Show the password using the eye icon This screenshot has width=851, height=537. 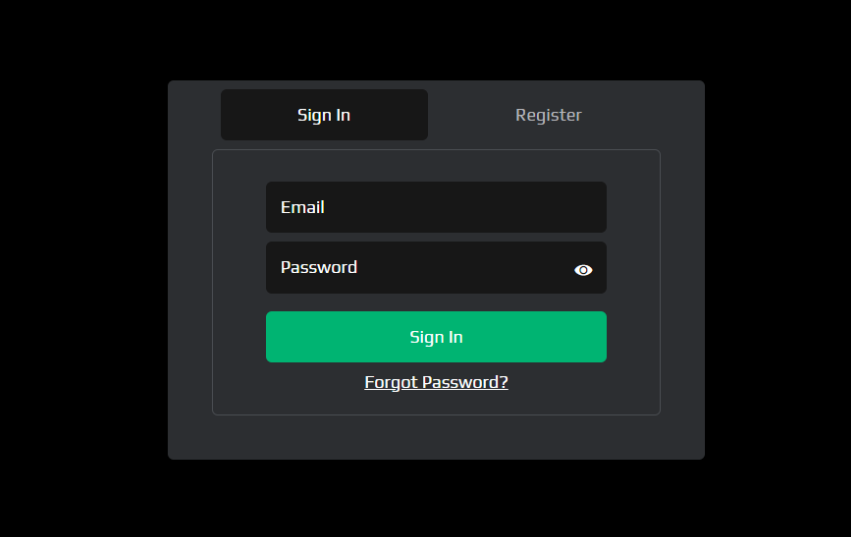coord(583,270)
